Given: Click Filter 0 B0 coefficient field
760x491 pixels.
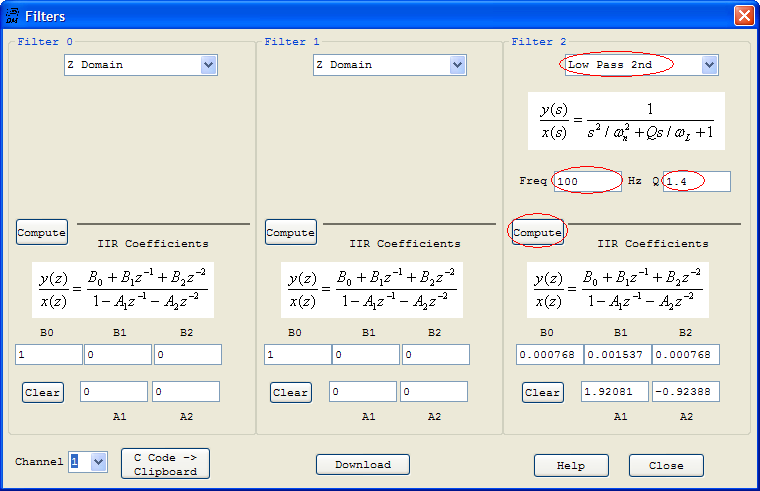Looking at the screenshot, I should [48, 355].
